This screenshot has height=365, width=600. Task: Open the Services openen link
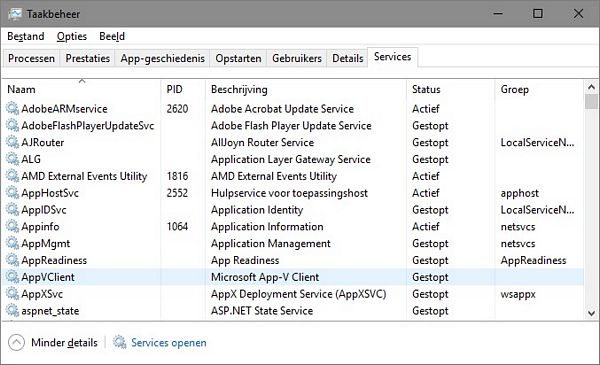[169, 342]
